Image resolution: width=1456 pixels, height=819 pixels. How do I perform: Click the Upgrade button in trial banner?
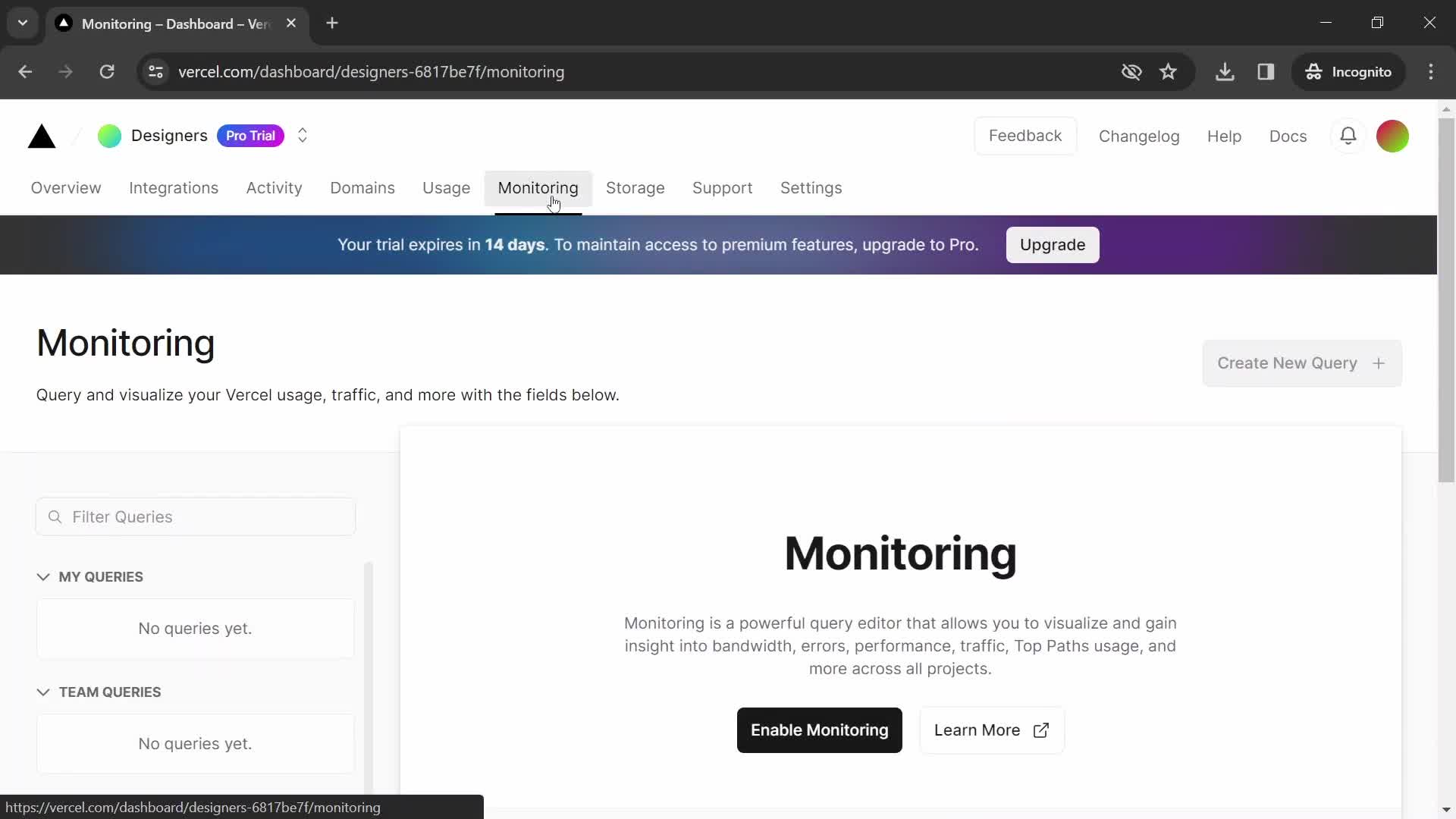pos(1052,244)
